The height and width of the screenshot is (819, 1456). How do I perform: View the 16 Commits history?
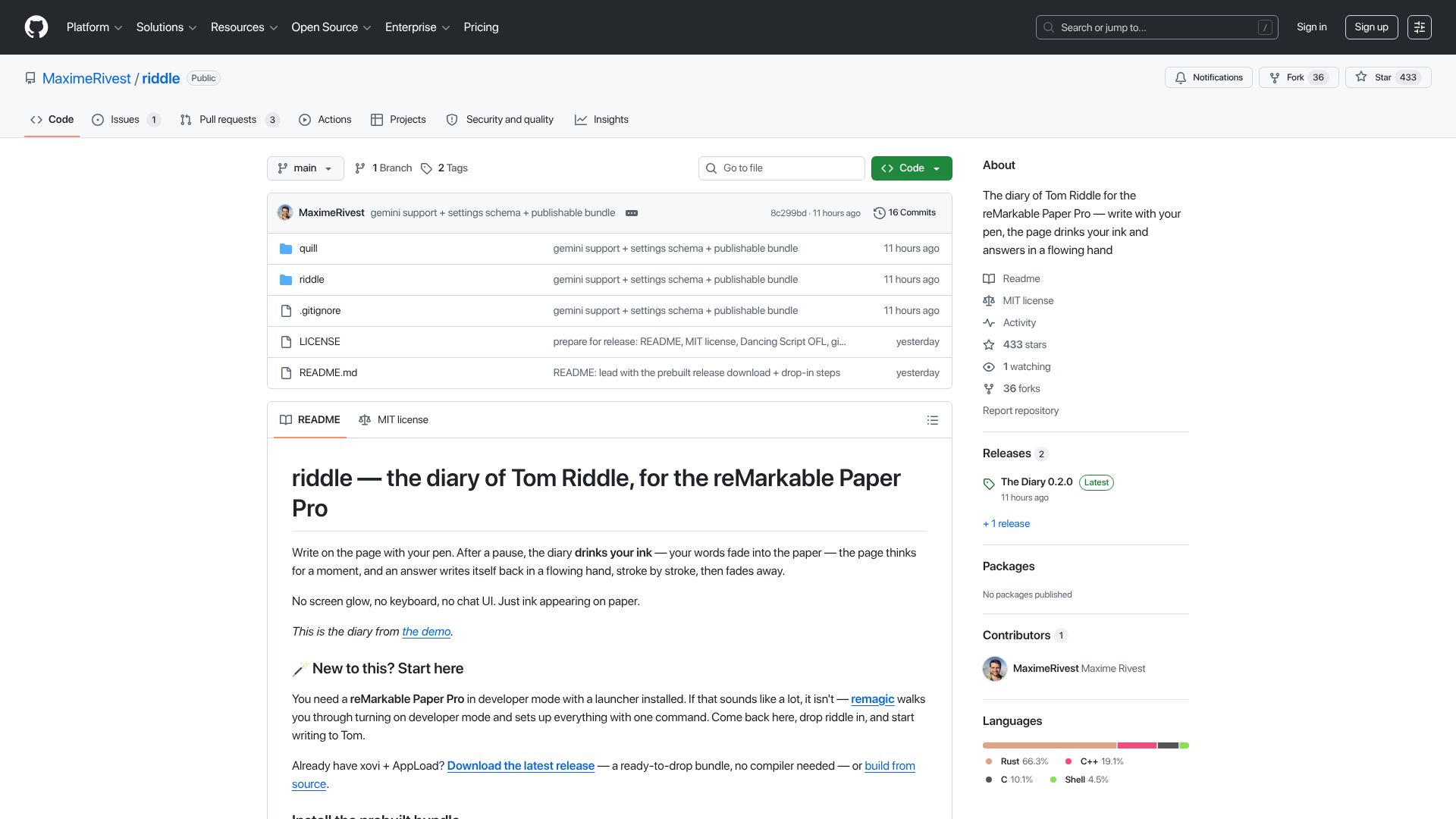(905, 213)
